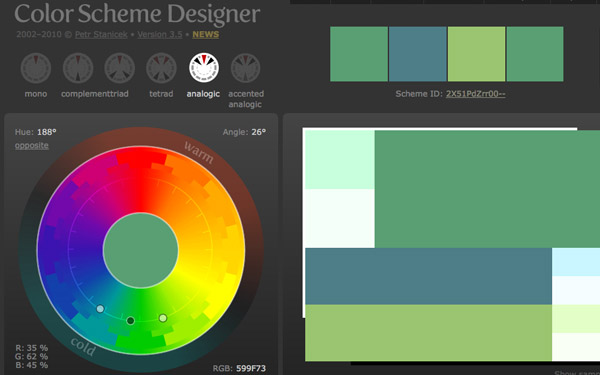Click the primary green palette swatch

pyautogui.click(x=359, y=54)
